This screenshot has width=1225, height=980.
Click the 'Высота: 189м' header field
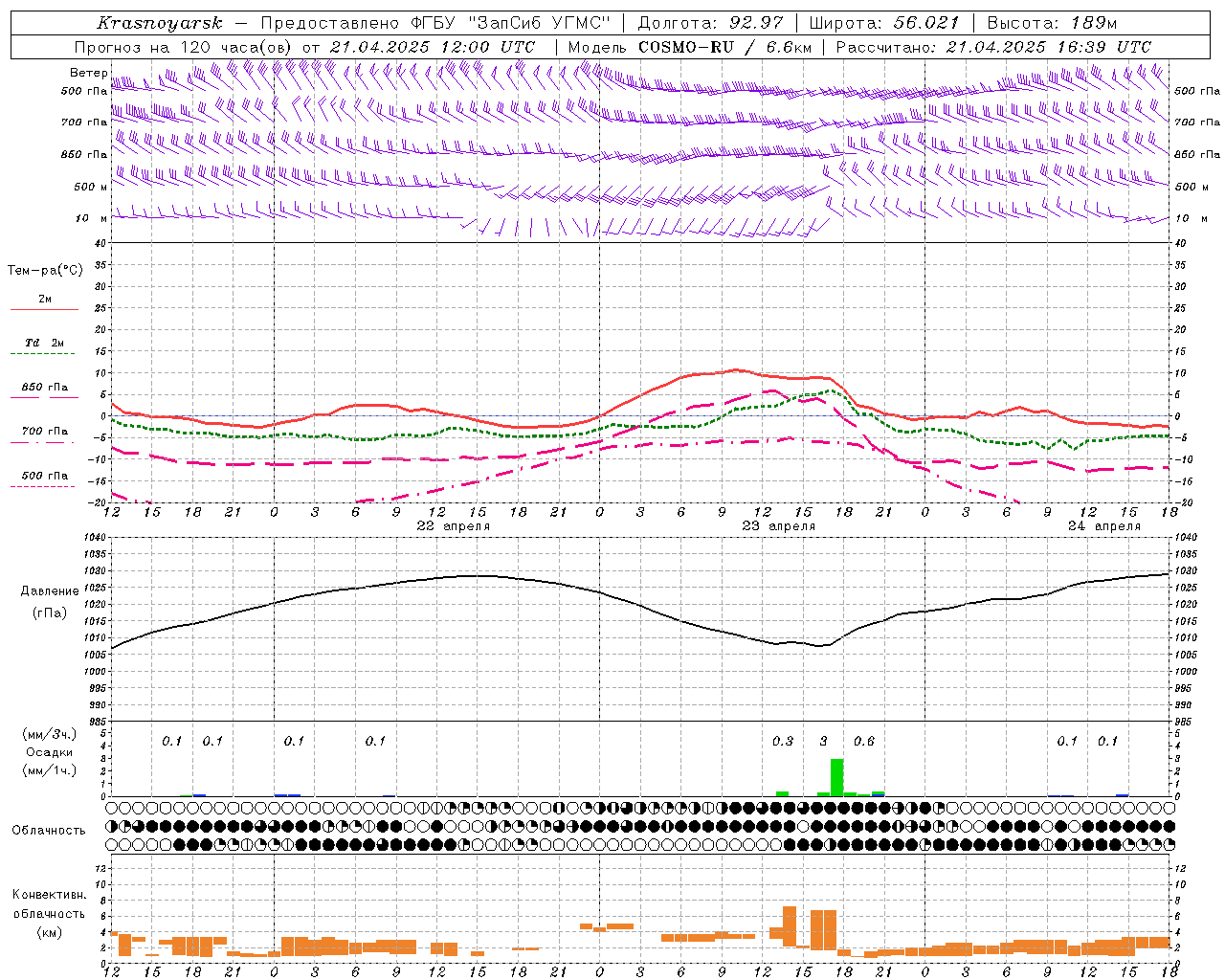[1052, 23]
